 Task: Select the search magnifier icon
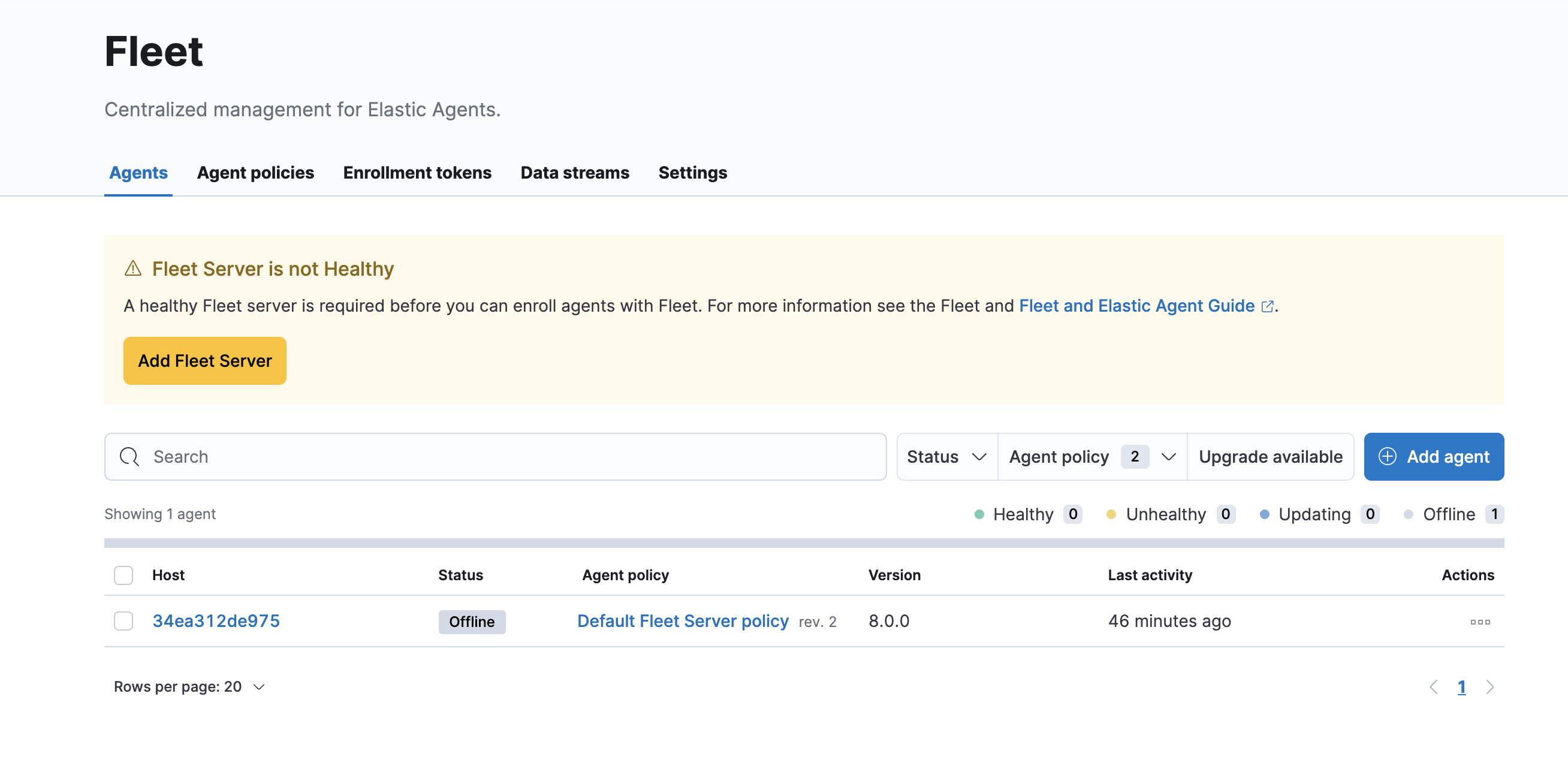[129, 456]
